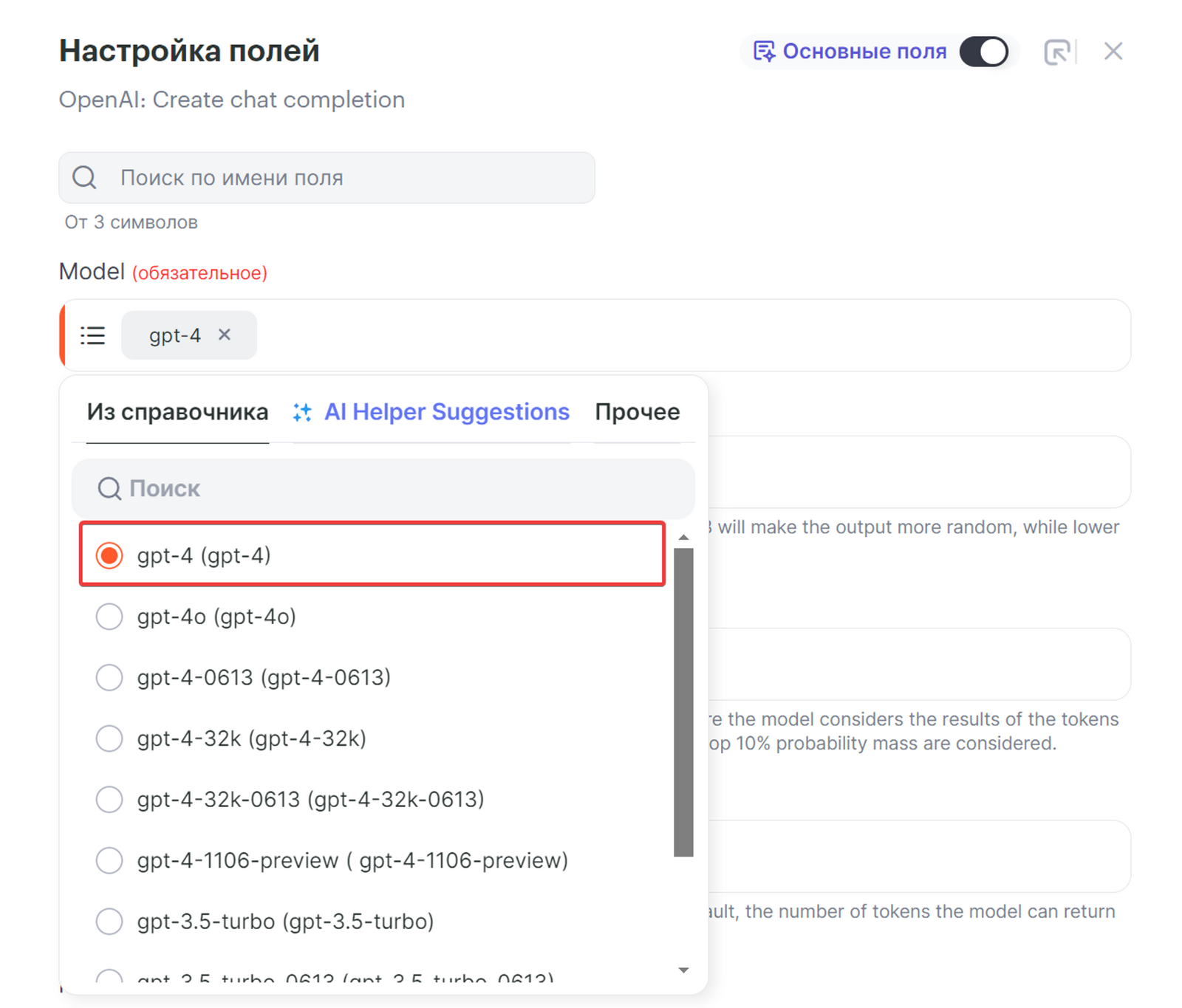Switch to the Из справочника tab
1182x1008 pixels.
coord(177,412)
